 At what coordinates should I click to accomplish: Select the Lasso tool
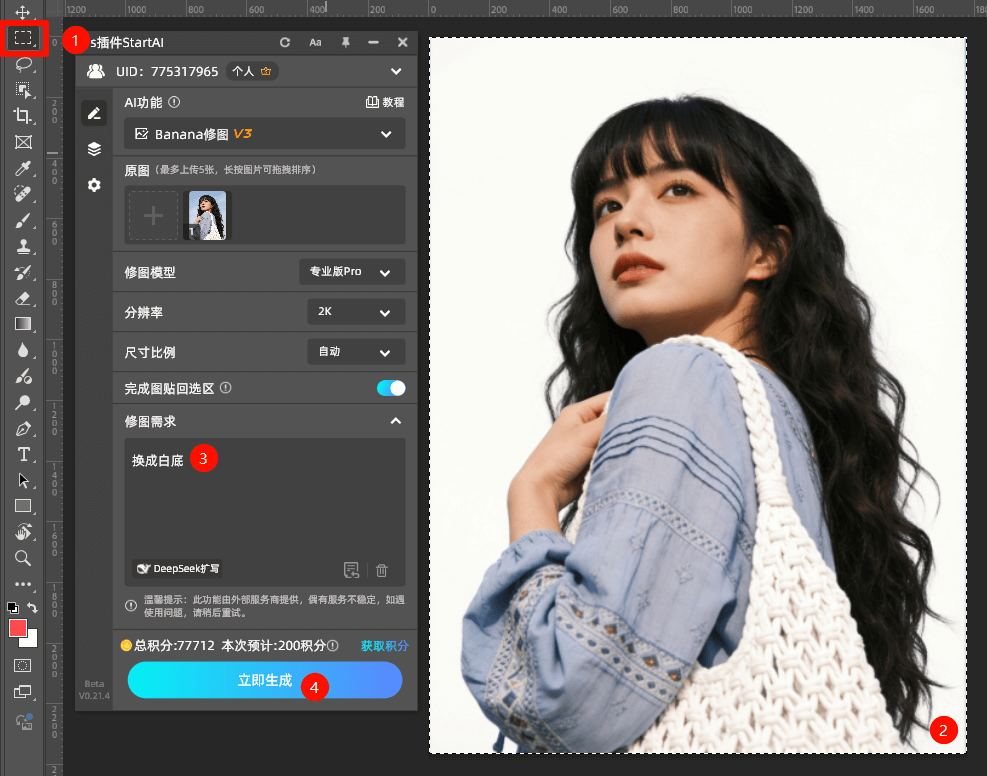coord(22,64)
